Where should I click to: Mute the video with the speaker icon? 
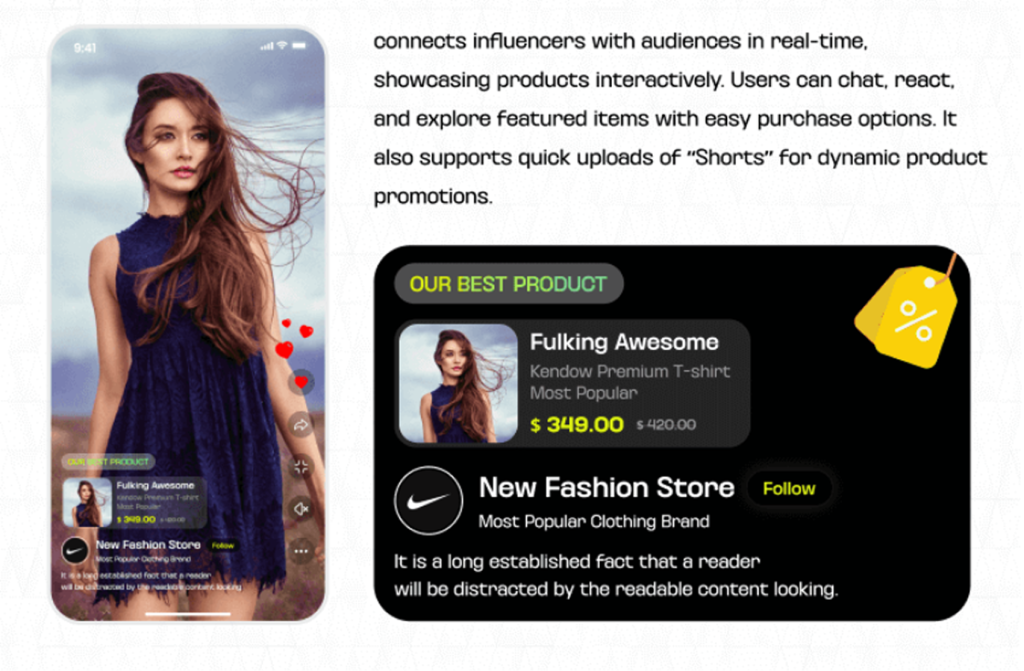[301, 508]
